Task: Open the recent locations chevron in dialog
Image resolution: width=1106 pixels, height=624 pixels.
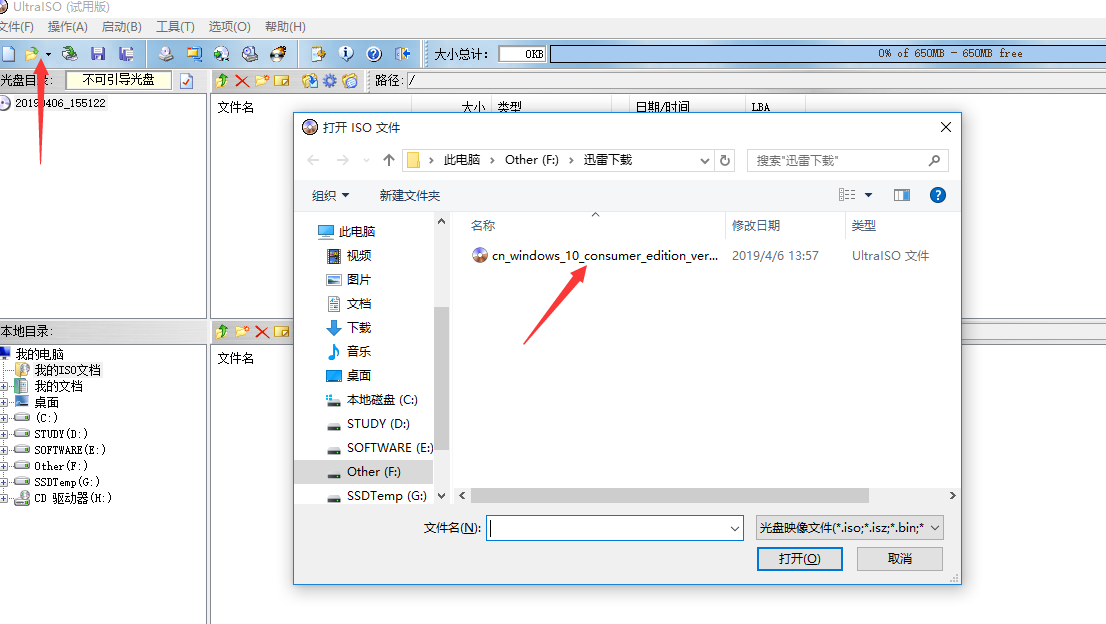Action: (x=366, y=161)
